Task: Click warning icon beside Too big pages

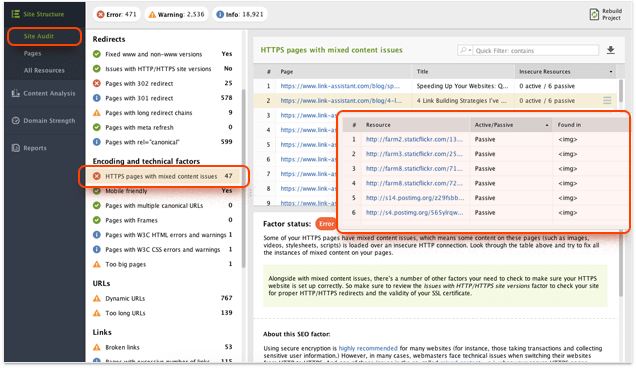Action: 97,264
